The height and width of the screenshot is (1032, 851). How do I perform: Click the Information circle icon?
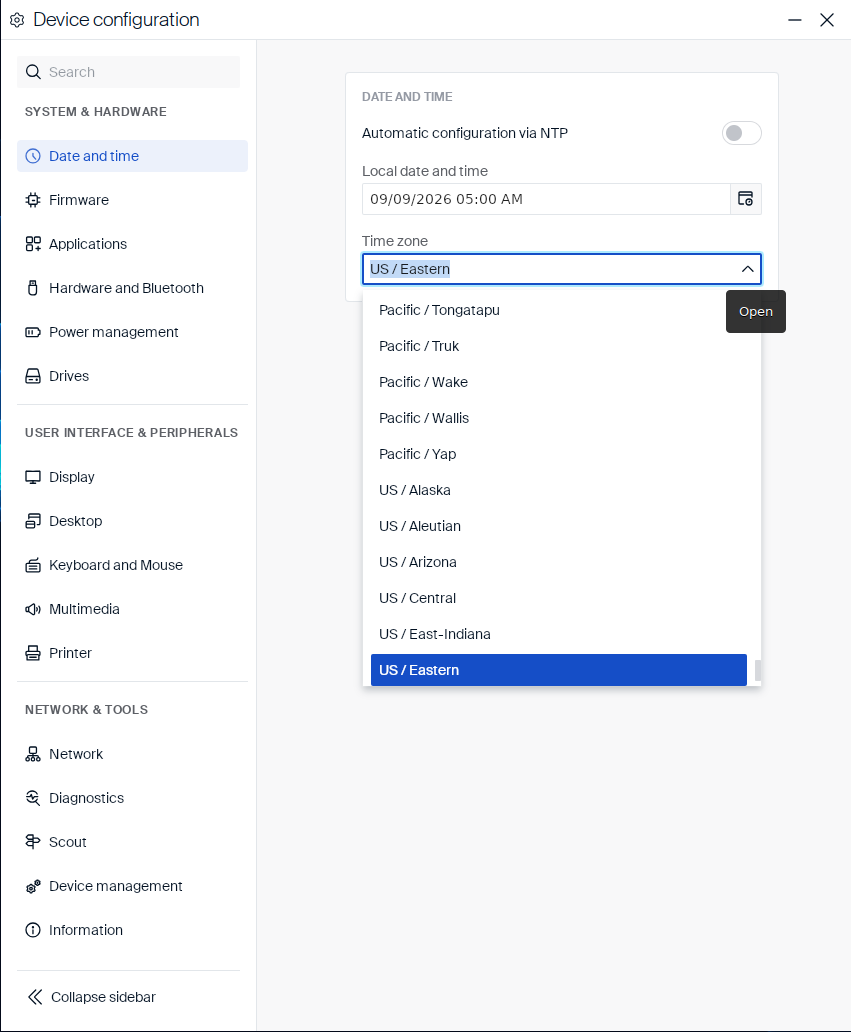click(x=33, y=930)
